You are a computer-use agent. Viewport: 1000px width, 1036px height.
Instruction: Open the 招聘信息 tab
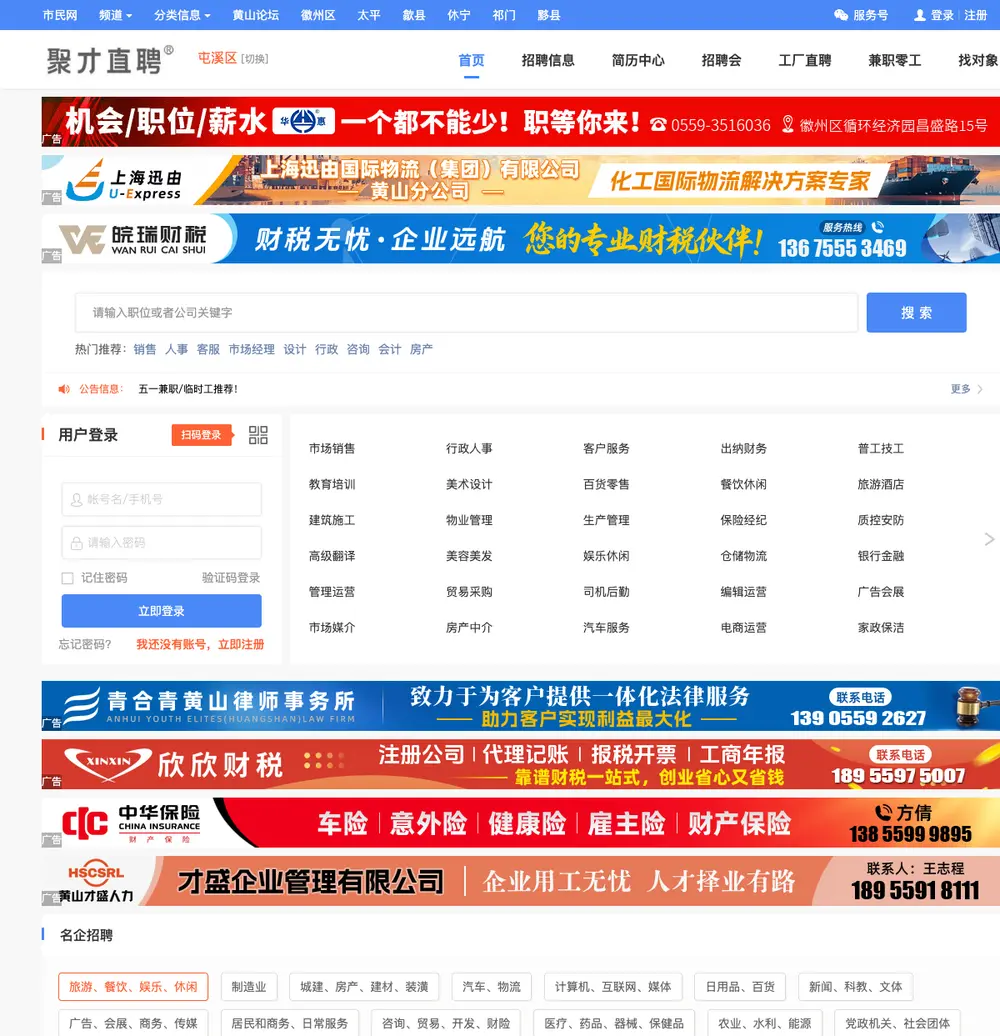point(548,61)
